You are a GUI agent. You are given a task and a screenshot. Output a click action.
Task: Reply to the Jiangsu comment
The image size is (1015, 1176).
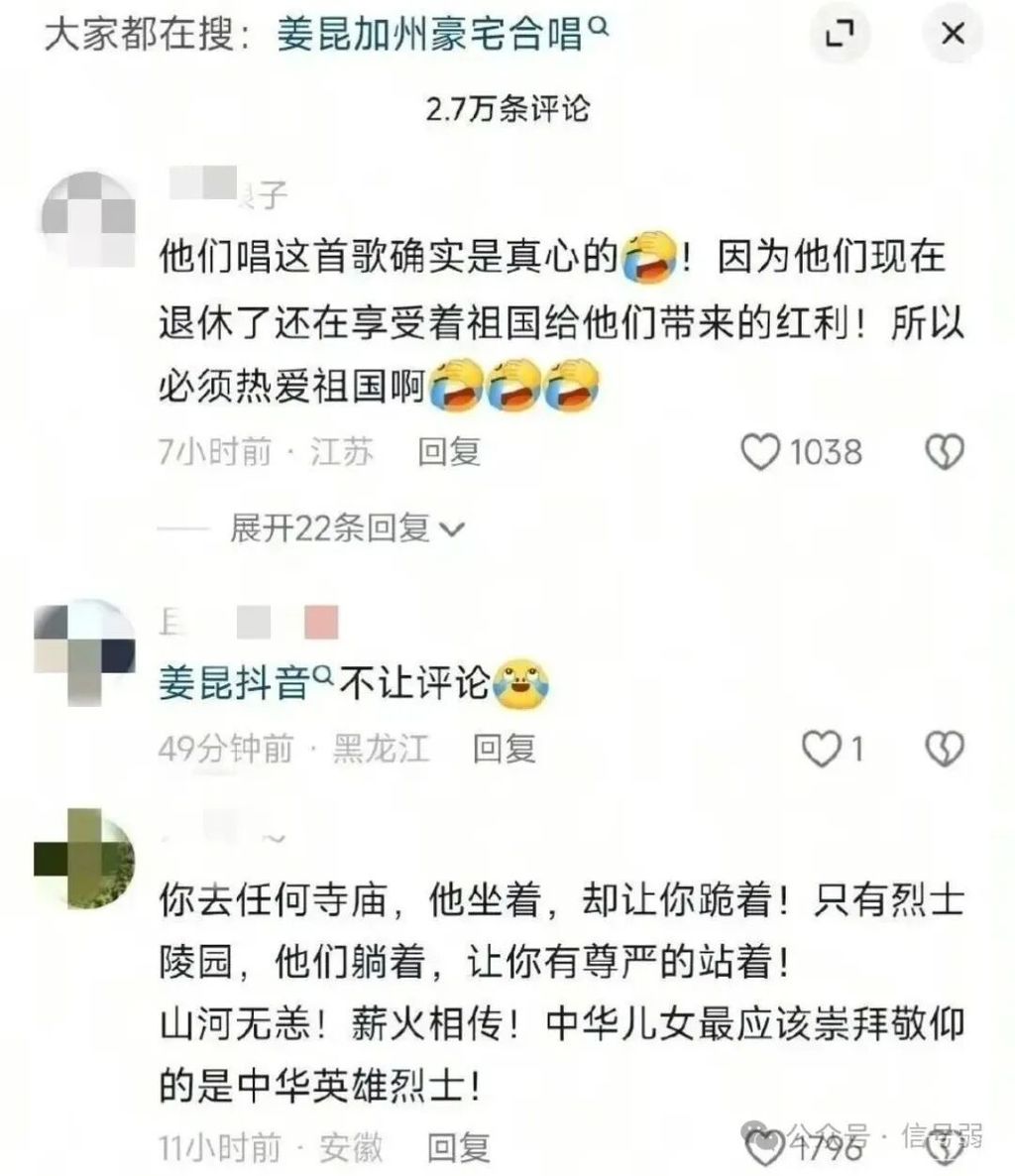pyautogui.click(x=449, y=452)
